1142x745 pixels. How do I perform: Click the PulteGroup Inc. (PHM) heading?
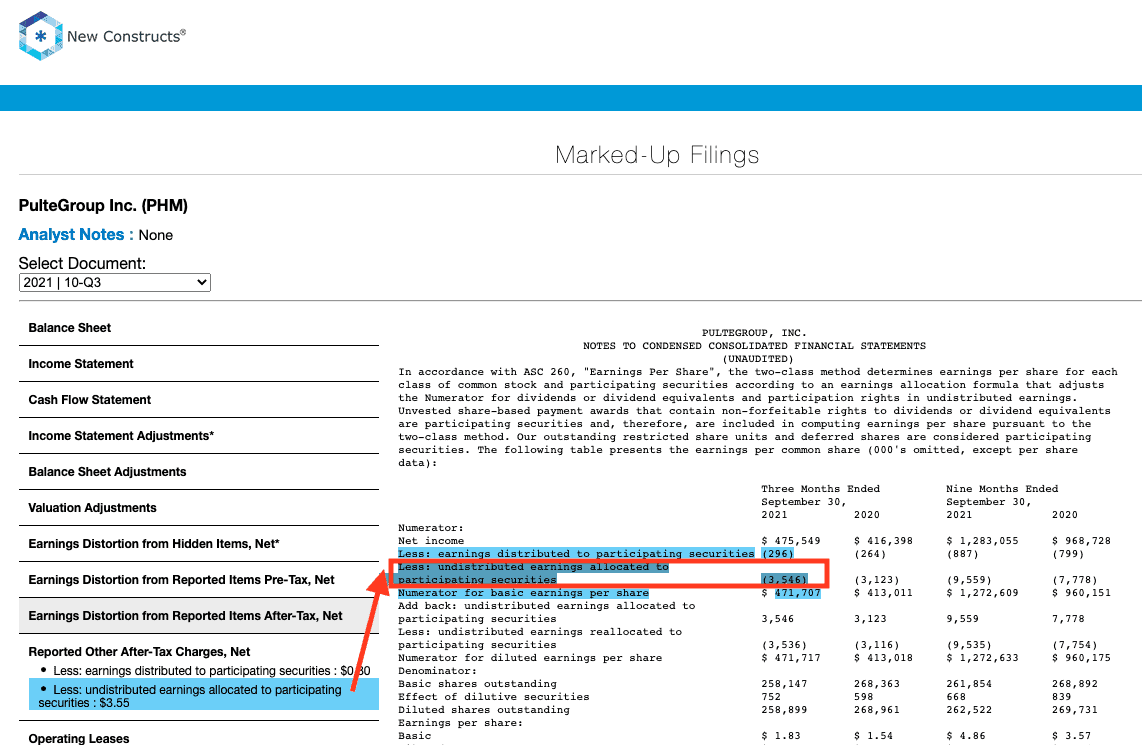(103, 205)
